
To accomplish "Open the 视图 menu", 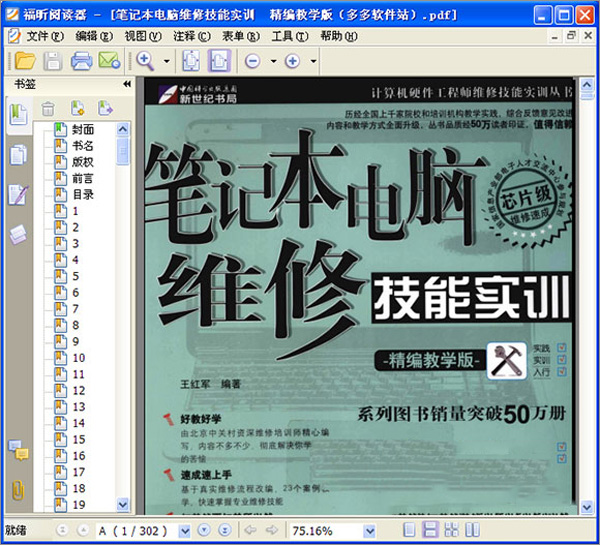I will (x=143, y=36).
